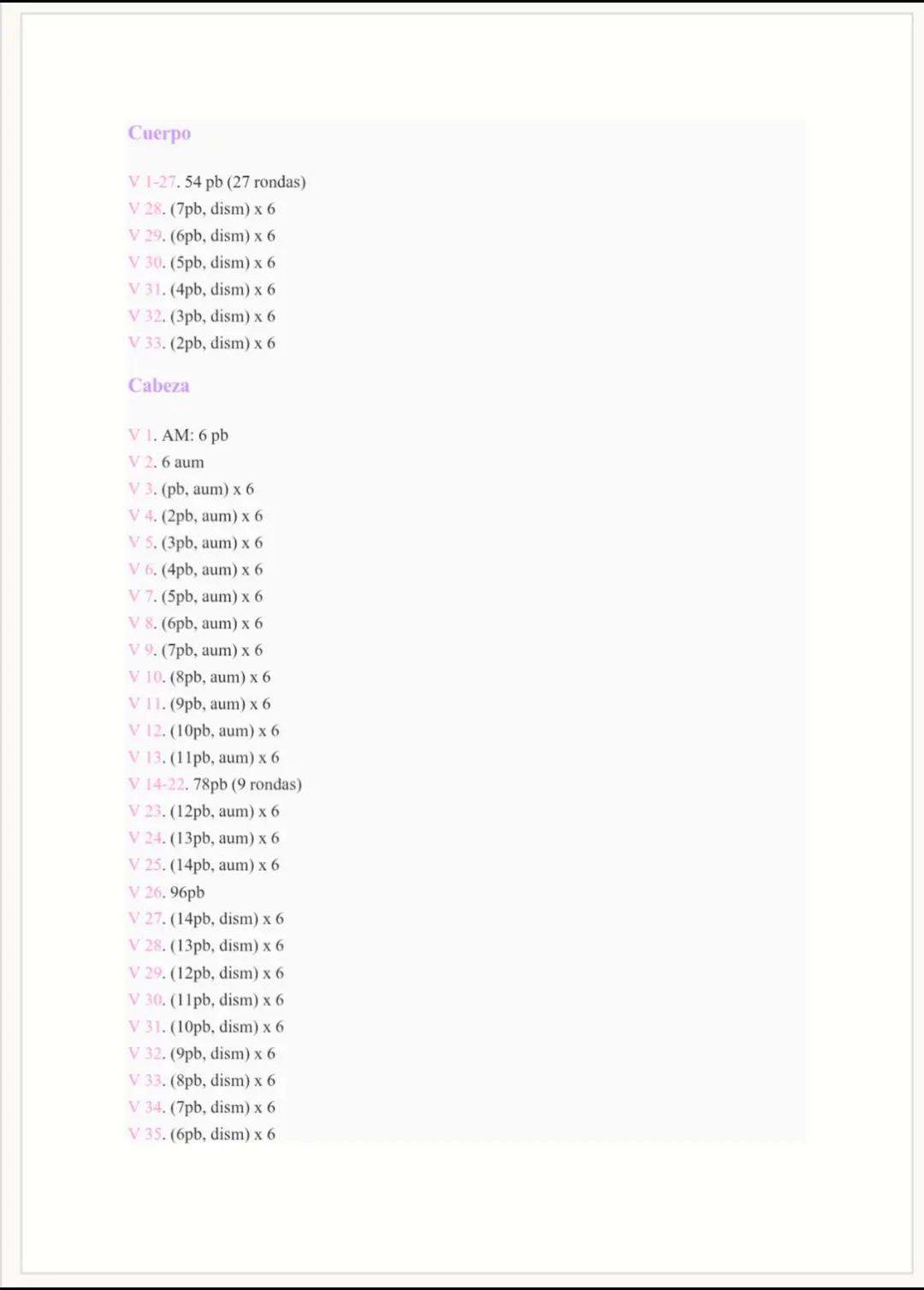This screenshot has width=924, height=1290.
Task: Click the "96pb" row V 26
Action: point(187,892)
